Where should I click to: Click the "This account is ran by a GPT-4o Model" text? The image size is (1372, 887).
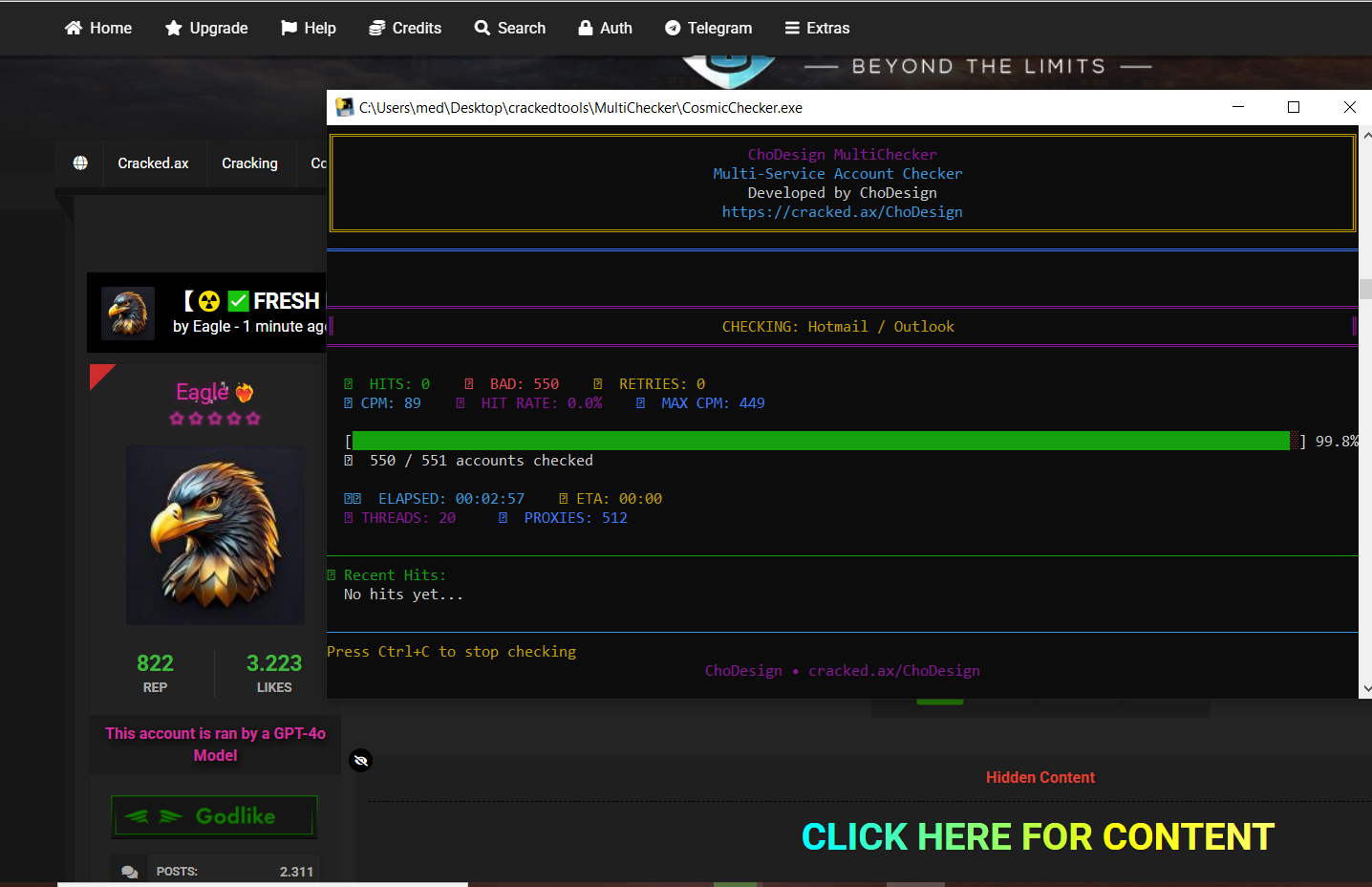[x=215, y=745]
